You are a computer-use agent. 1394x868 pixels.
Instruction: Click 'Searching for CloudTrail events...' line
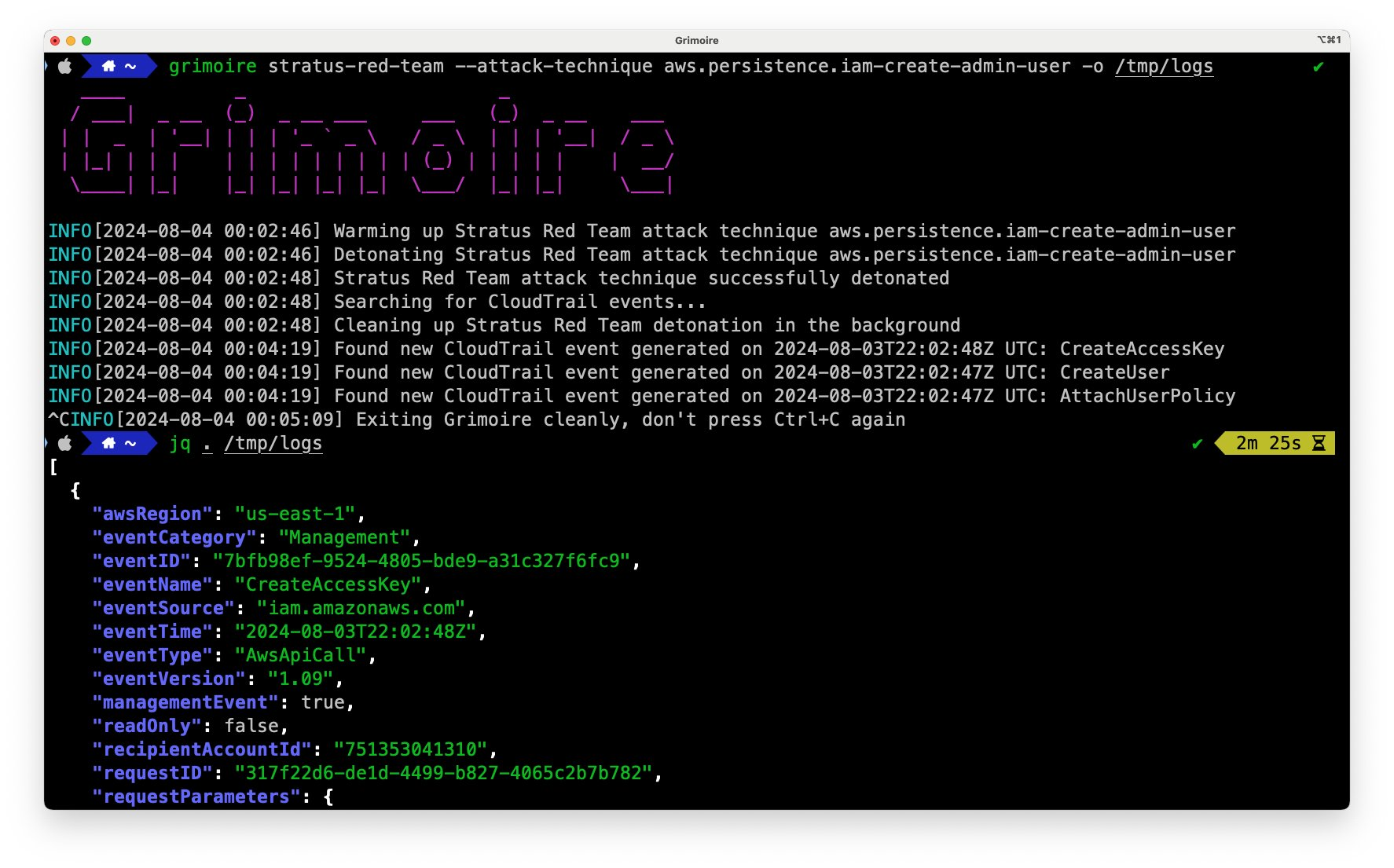(377, 302)
